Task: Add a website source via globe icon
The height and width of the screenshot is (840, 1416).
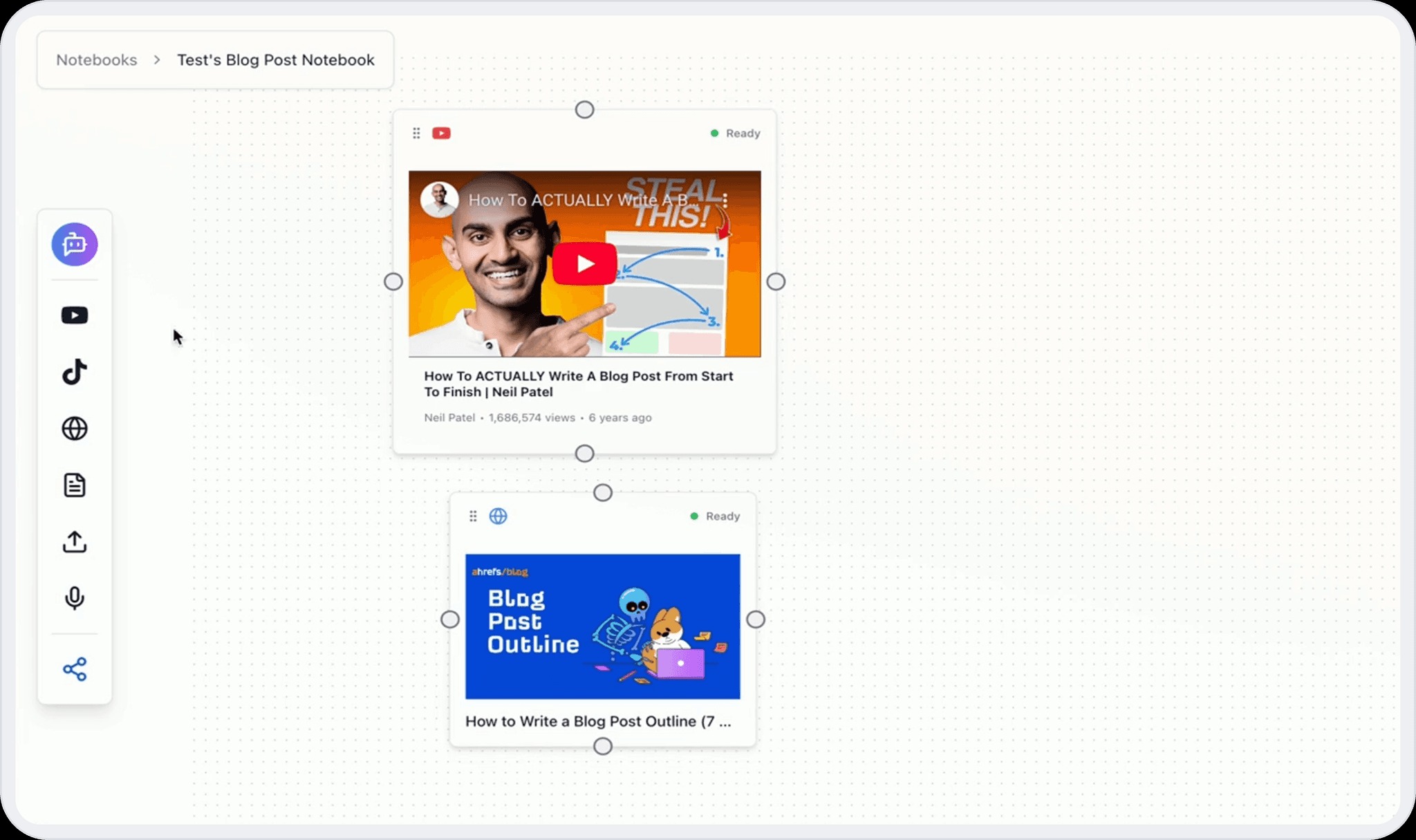Action: click(75, 429)
